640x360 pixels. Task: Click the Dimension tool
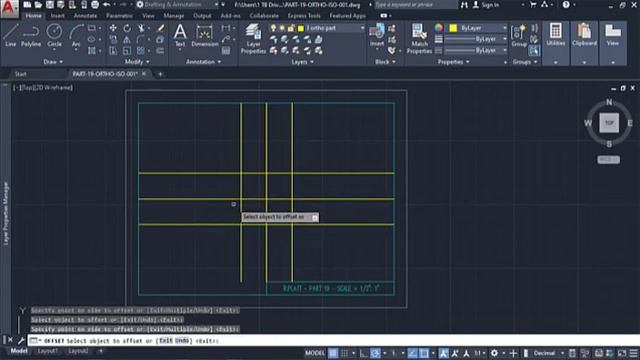(204, 36)
